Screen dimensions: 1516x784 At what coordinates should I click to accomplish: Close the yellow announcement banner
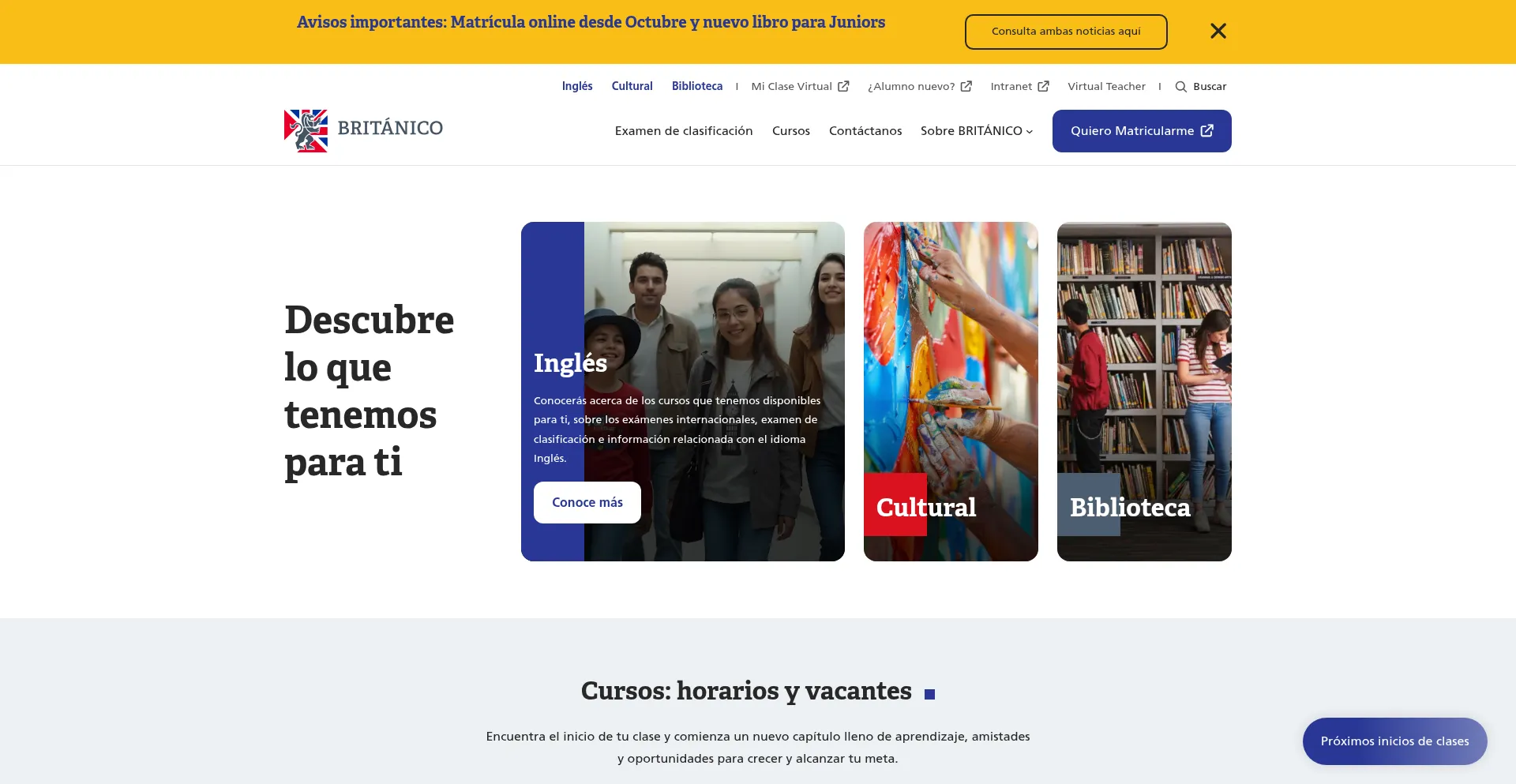[1218, 31]
